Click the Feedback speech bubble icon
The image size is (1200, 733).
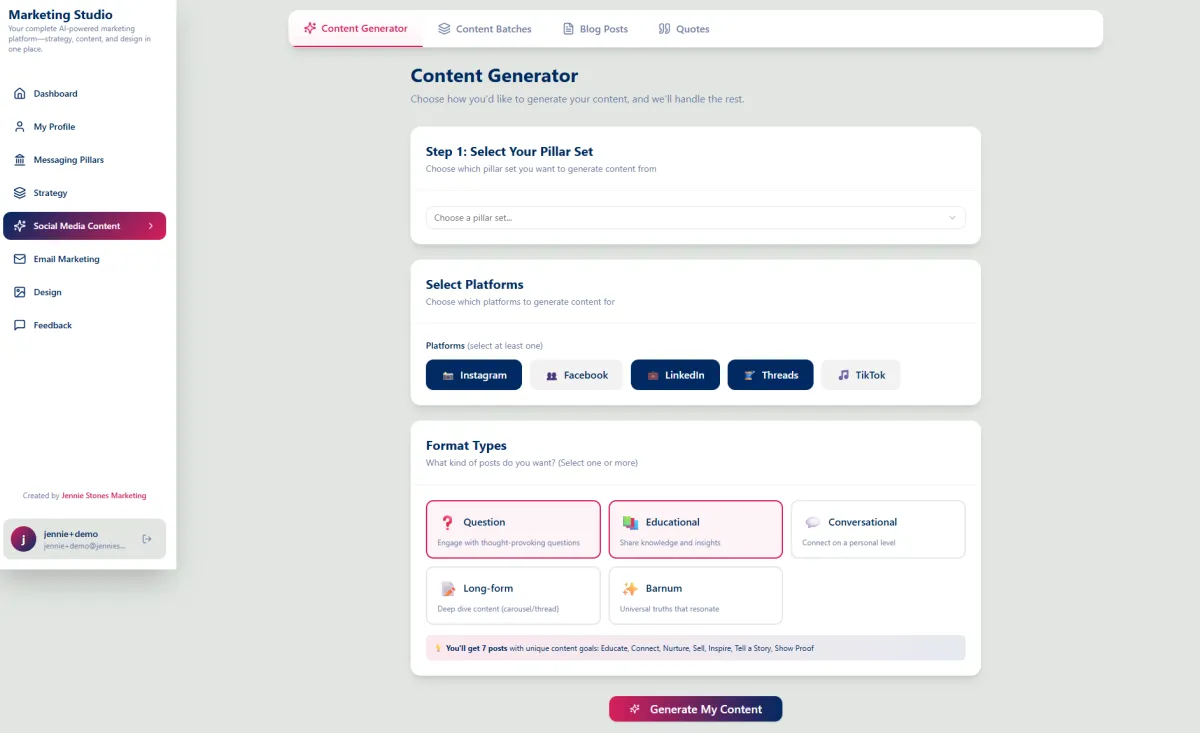20,325
